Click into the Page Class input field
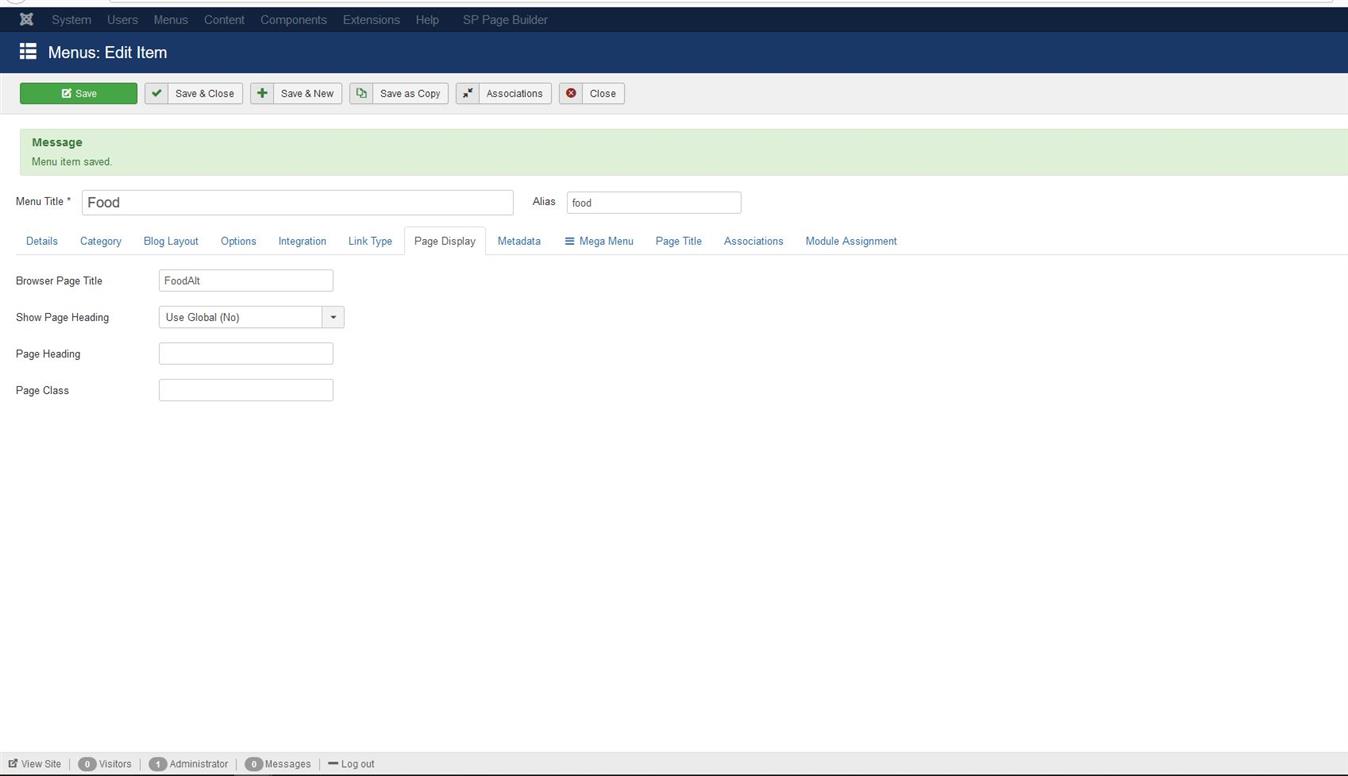The image size is (1348, 776). click(246, 390)
